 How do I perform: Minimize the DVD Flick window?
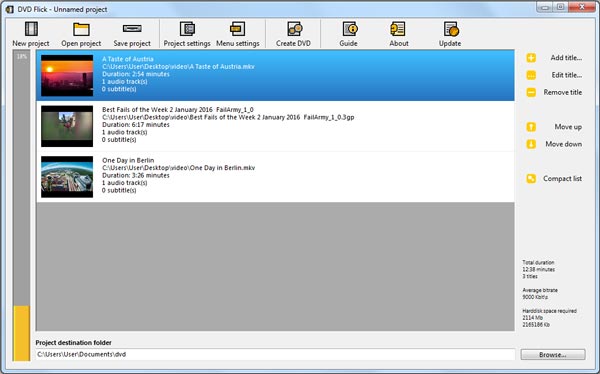coord(546,7)
